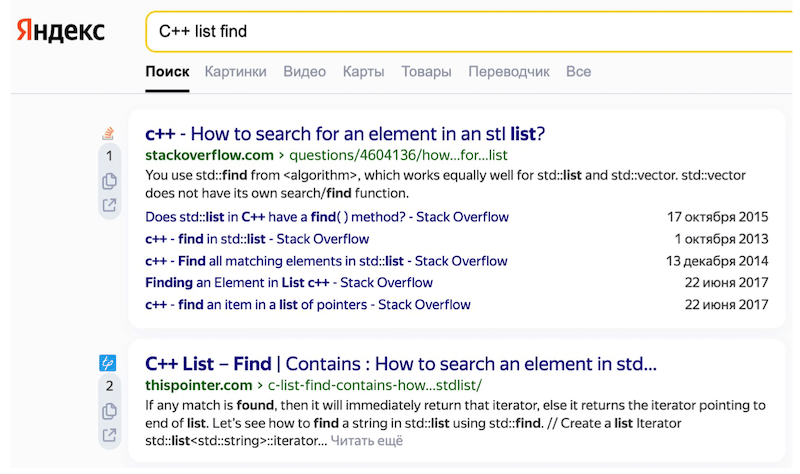Open the Карты tab
The height and width of the screenshot is (474, 800).
[x=363, y=72]
